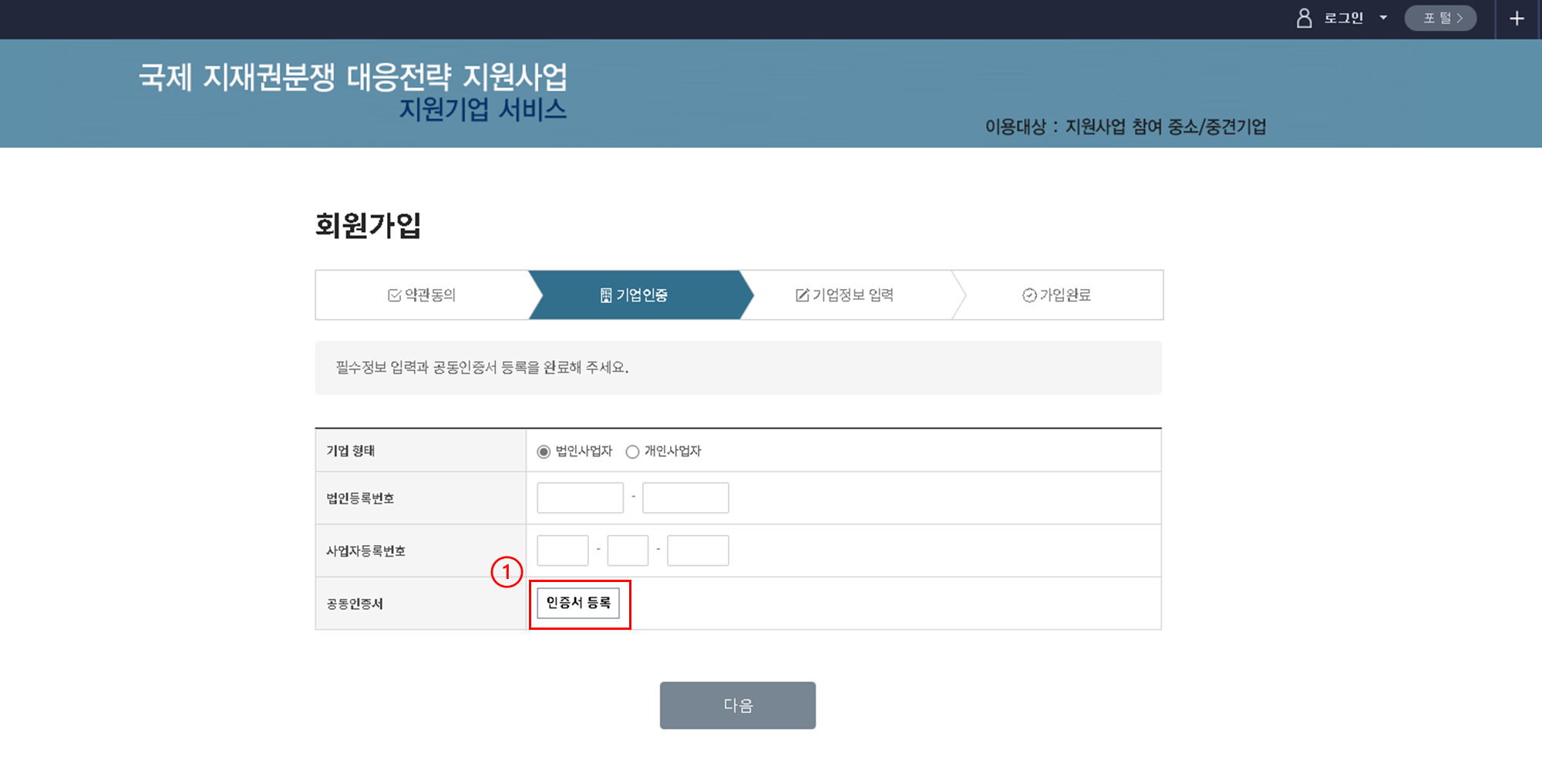Click the pencil icon in 기업정보 입력 step

click(x=802, y=295)
